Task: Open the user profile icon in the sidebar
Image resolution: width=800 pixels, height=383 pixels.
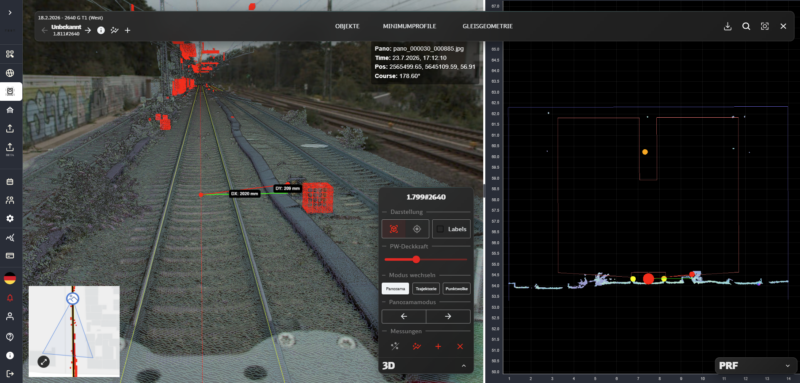Action: [10, 317]
